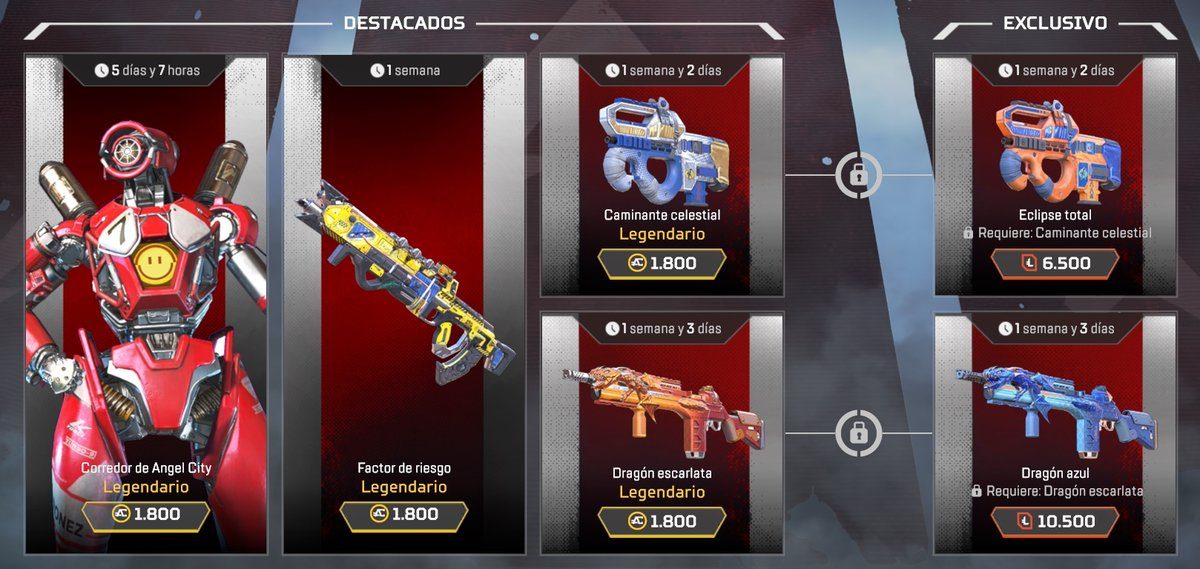Viewport: 1200px width, 569px height.
Task: Click the clock icon on Factor de riesgo's 1 semana timer
Action: pyautogui.click(x=376, y=71)
